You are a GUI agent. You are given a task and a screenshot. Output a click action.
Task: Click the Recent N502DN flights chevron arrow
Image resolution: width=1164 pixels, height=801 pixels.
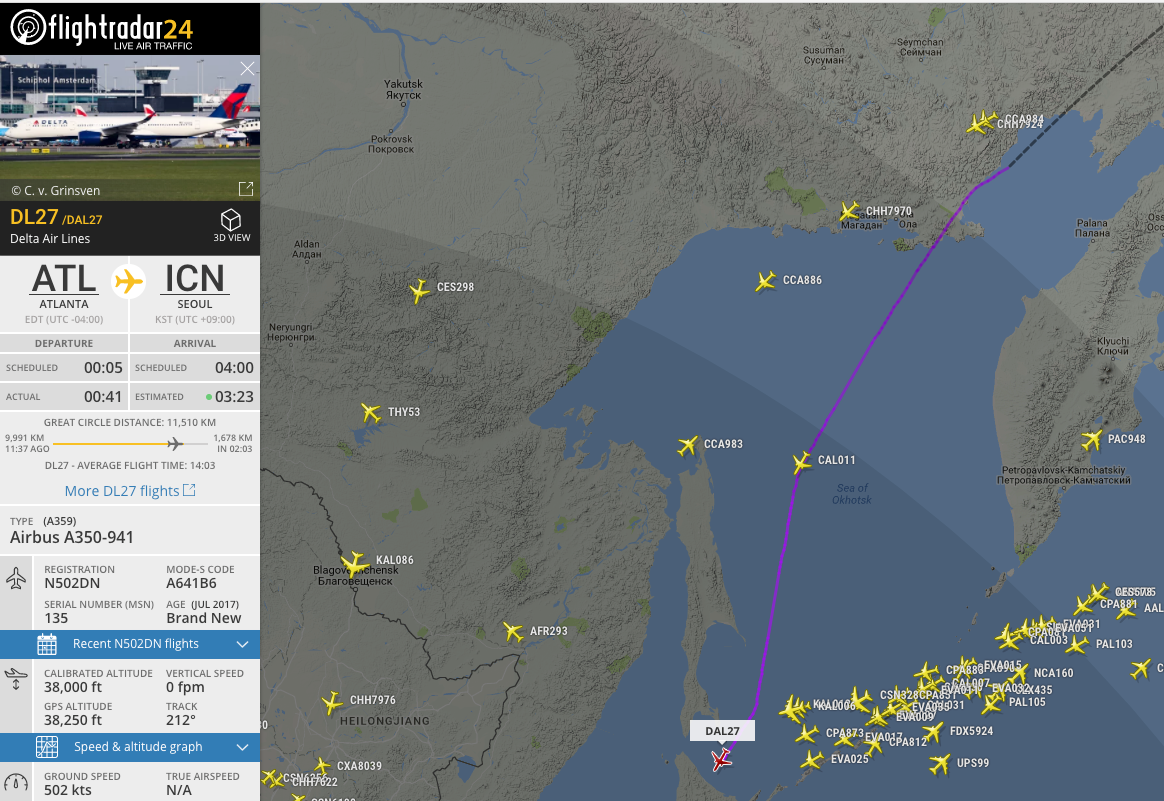[242, 644]
